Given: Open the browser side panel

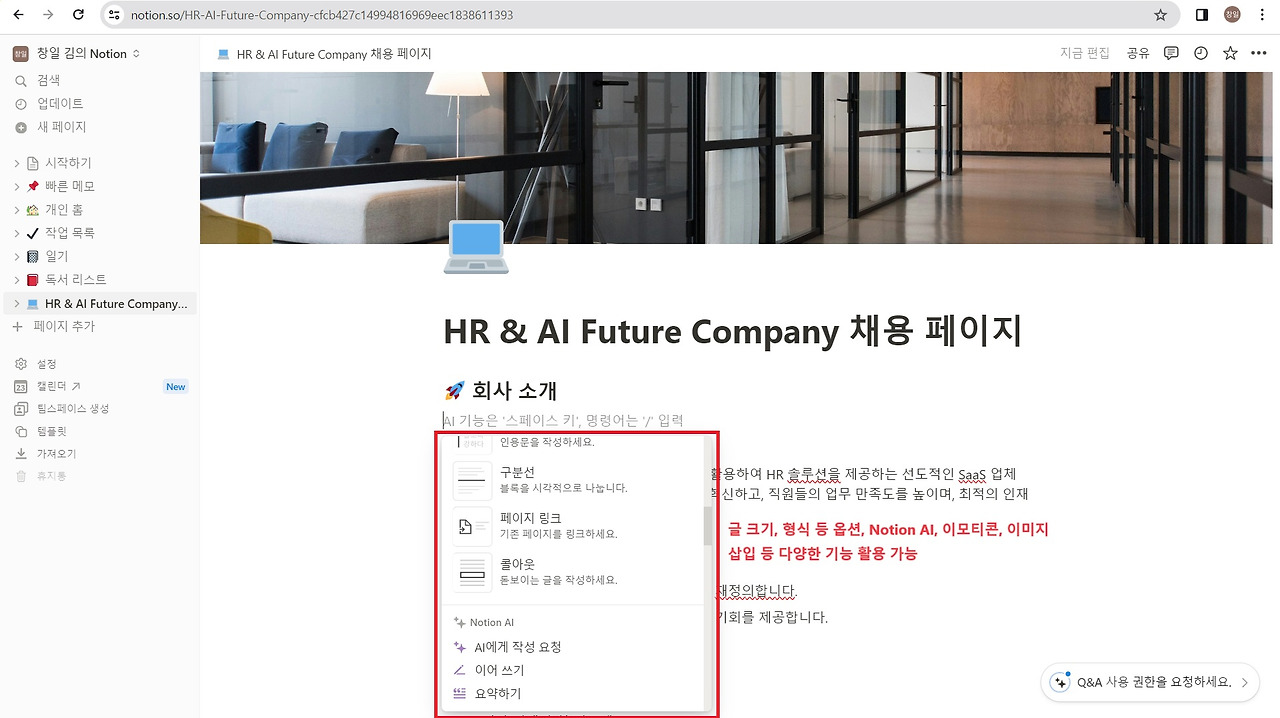Looking at the screenshot, I should [1202, 15].
